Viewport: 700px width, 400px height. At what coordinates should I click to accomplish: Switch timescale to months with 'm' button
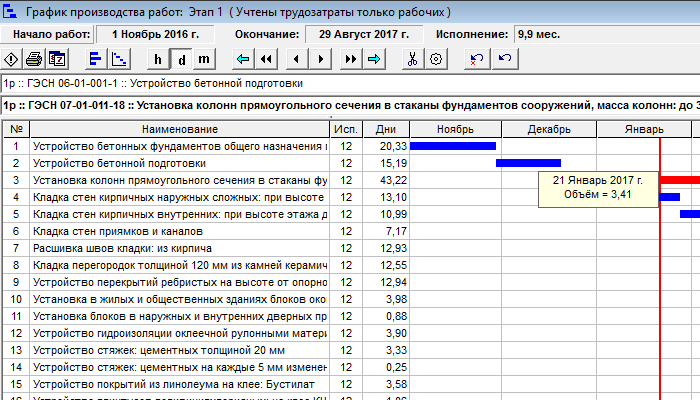coord(204,60)
